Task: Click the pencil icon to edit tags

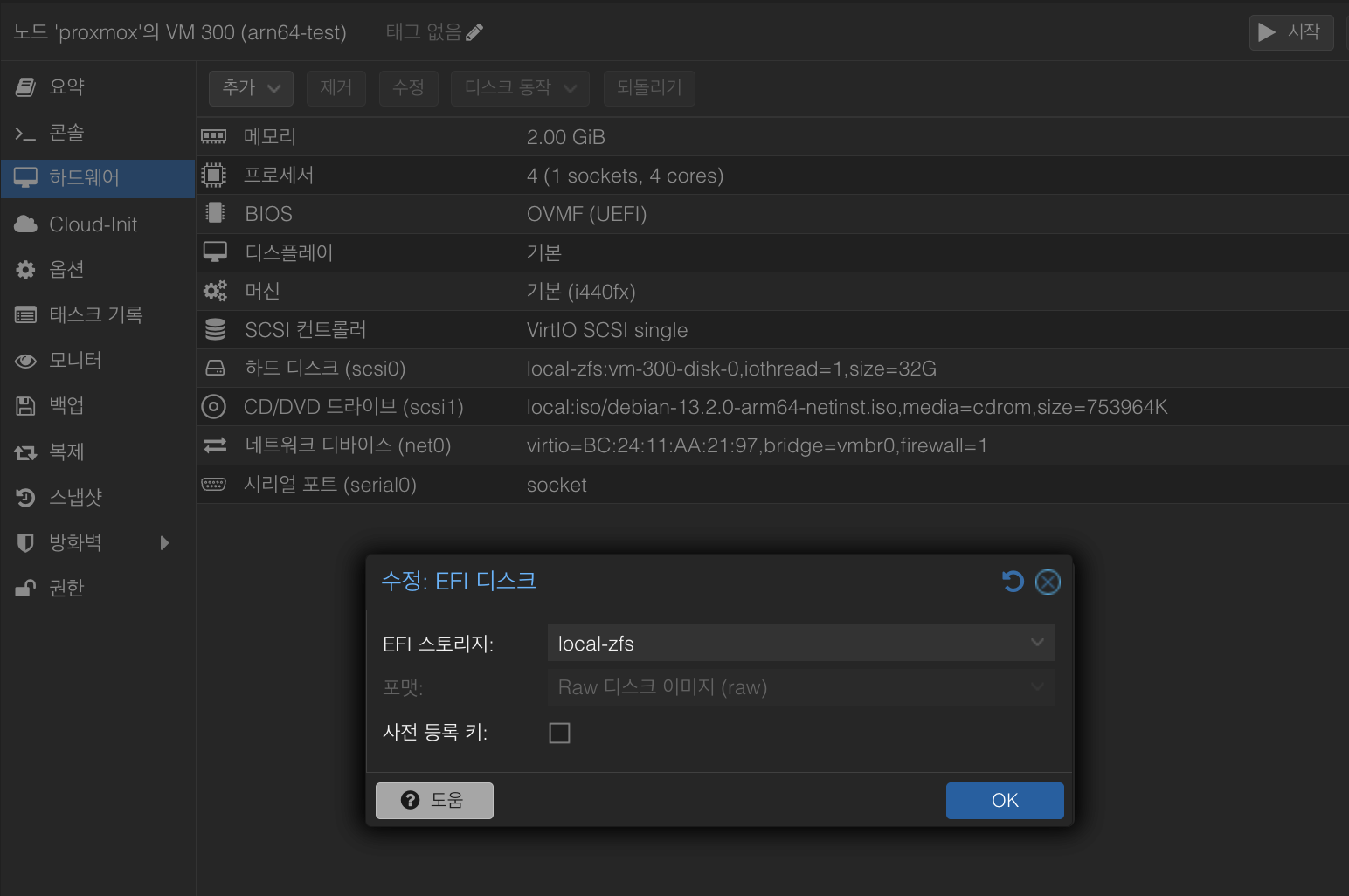Action: pos(474,33)
